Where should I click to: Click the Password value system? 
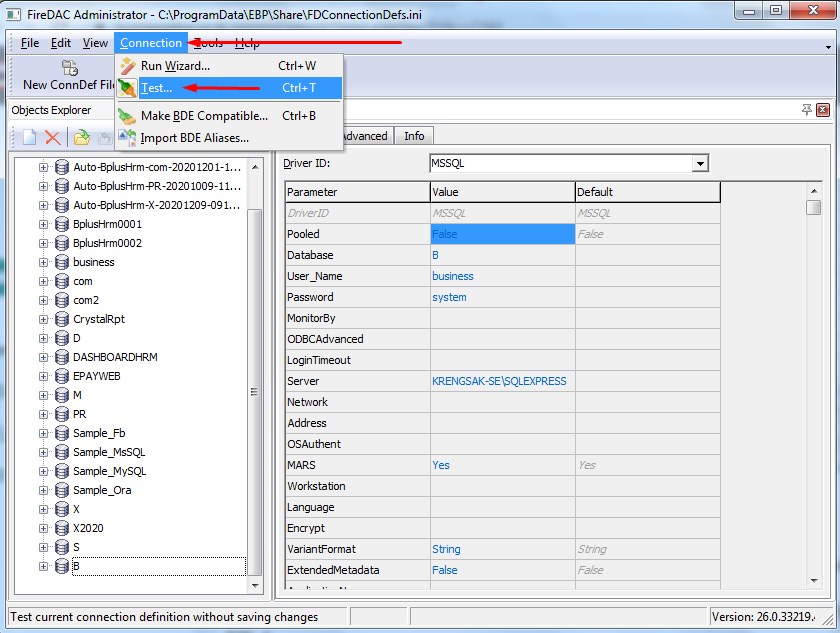click(x=502, y=297)
